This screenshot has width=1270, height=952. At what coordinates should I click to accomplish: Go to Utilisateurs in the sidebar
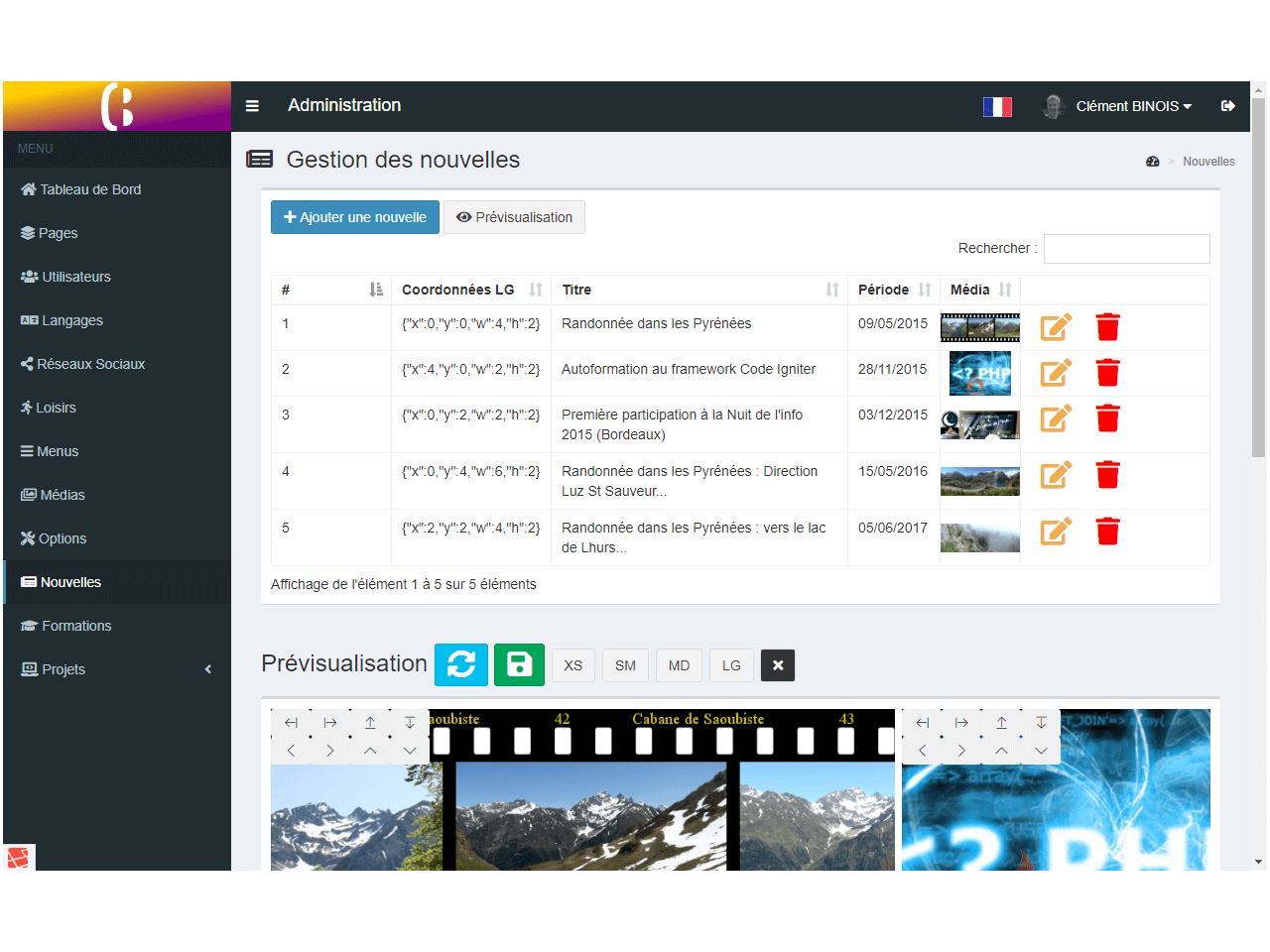[75, 277]
